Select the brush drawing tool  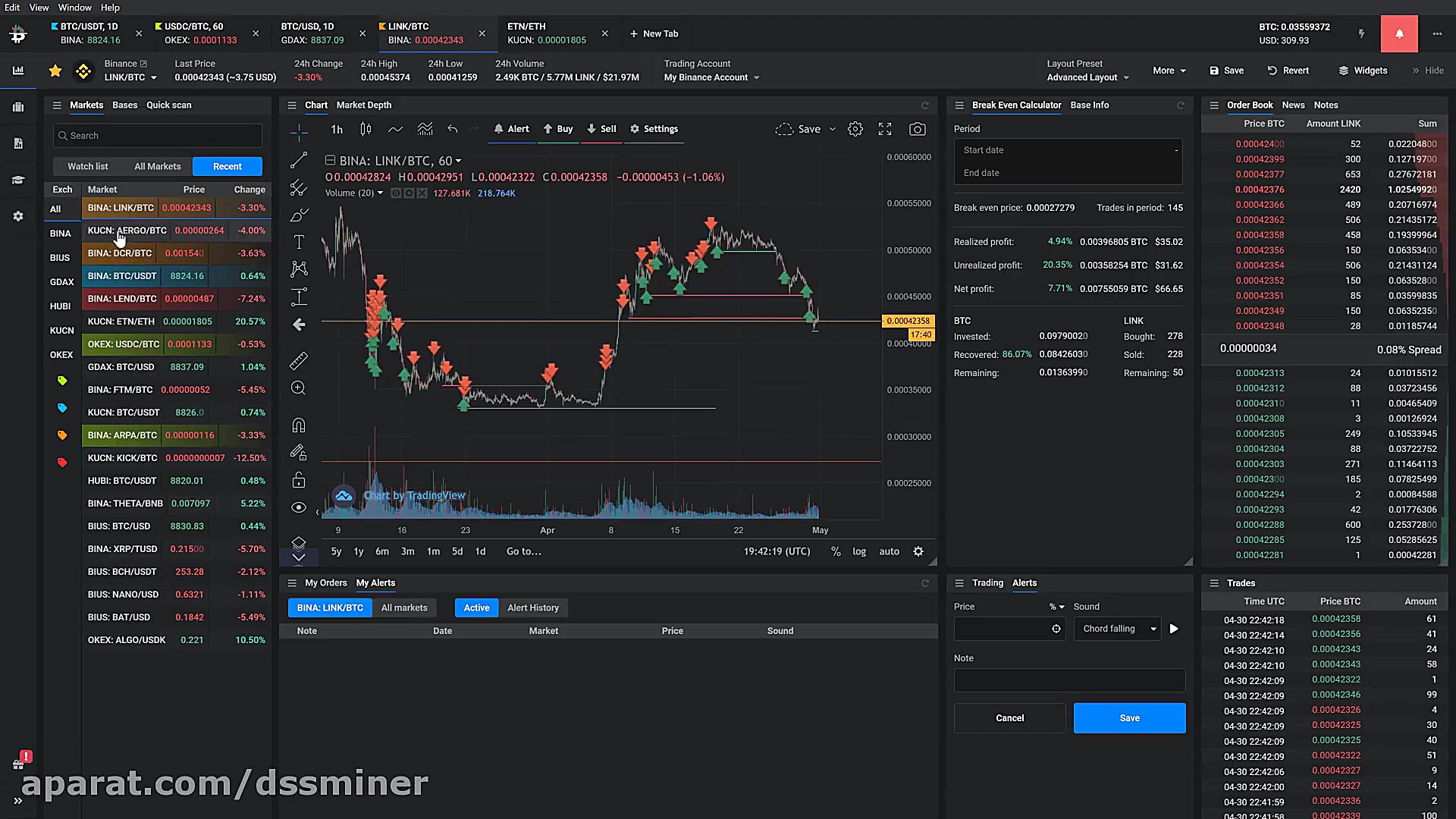coord(299,215)
